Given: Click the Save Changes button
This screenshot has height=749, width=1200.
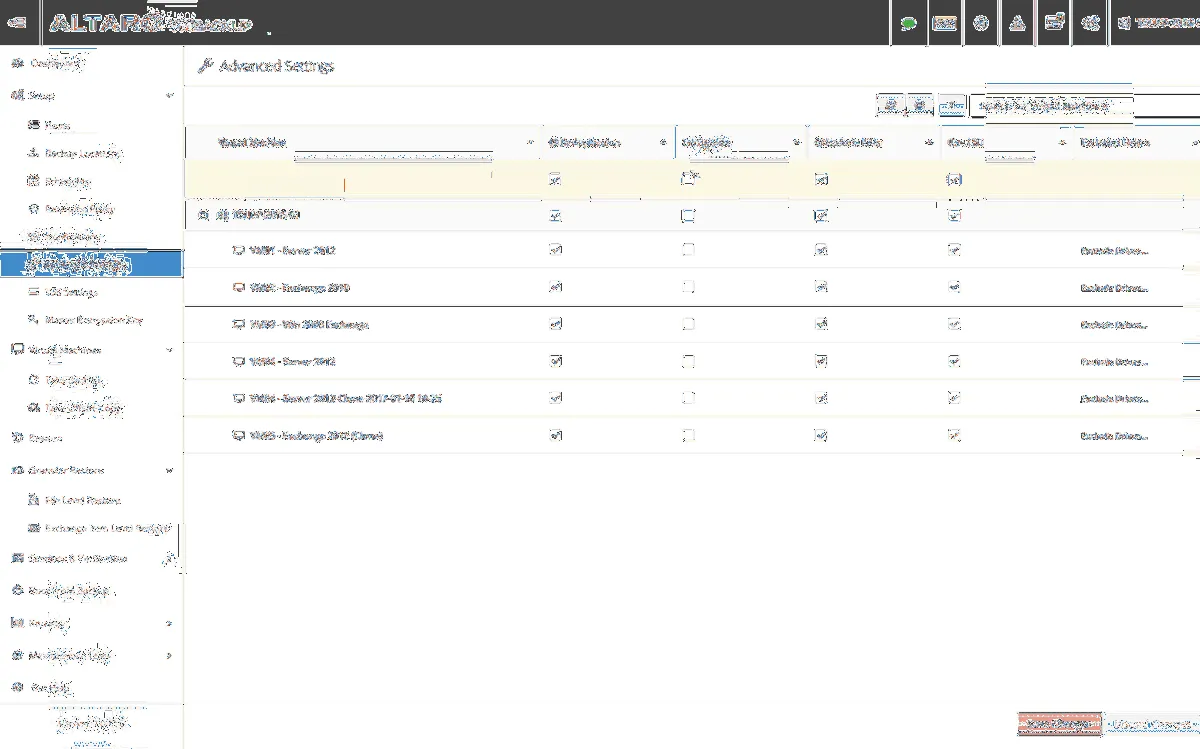Looking at the screenshot, I should click(x=1059, y=724).
